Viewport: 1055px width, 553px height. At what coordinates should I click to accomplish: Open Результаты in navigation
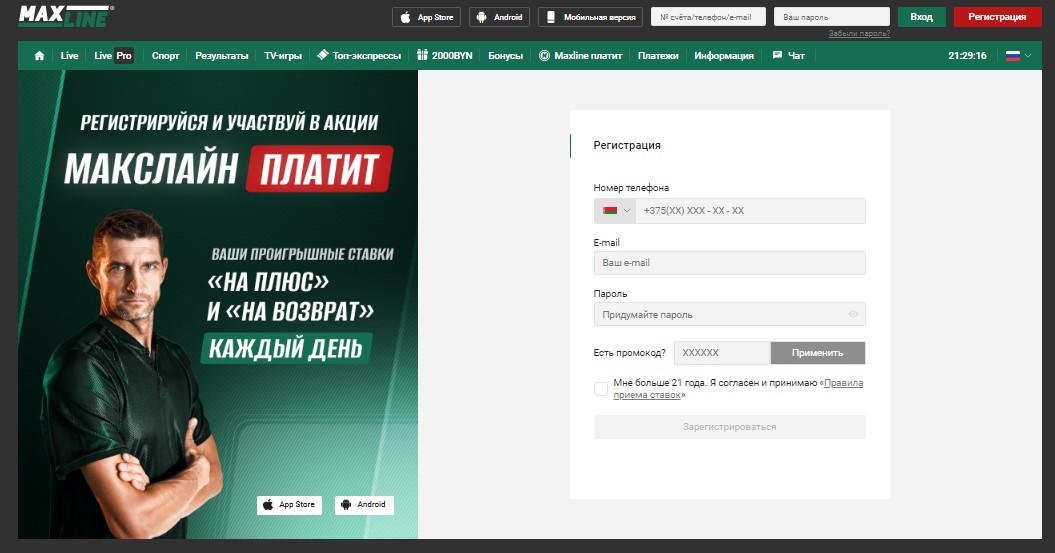click(221, 56)
